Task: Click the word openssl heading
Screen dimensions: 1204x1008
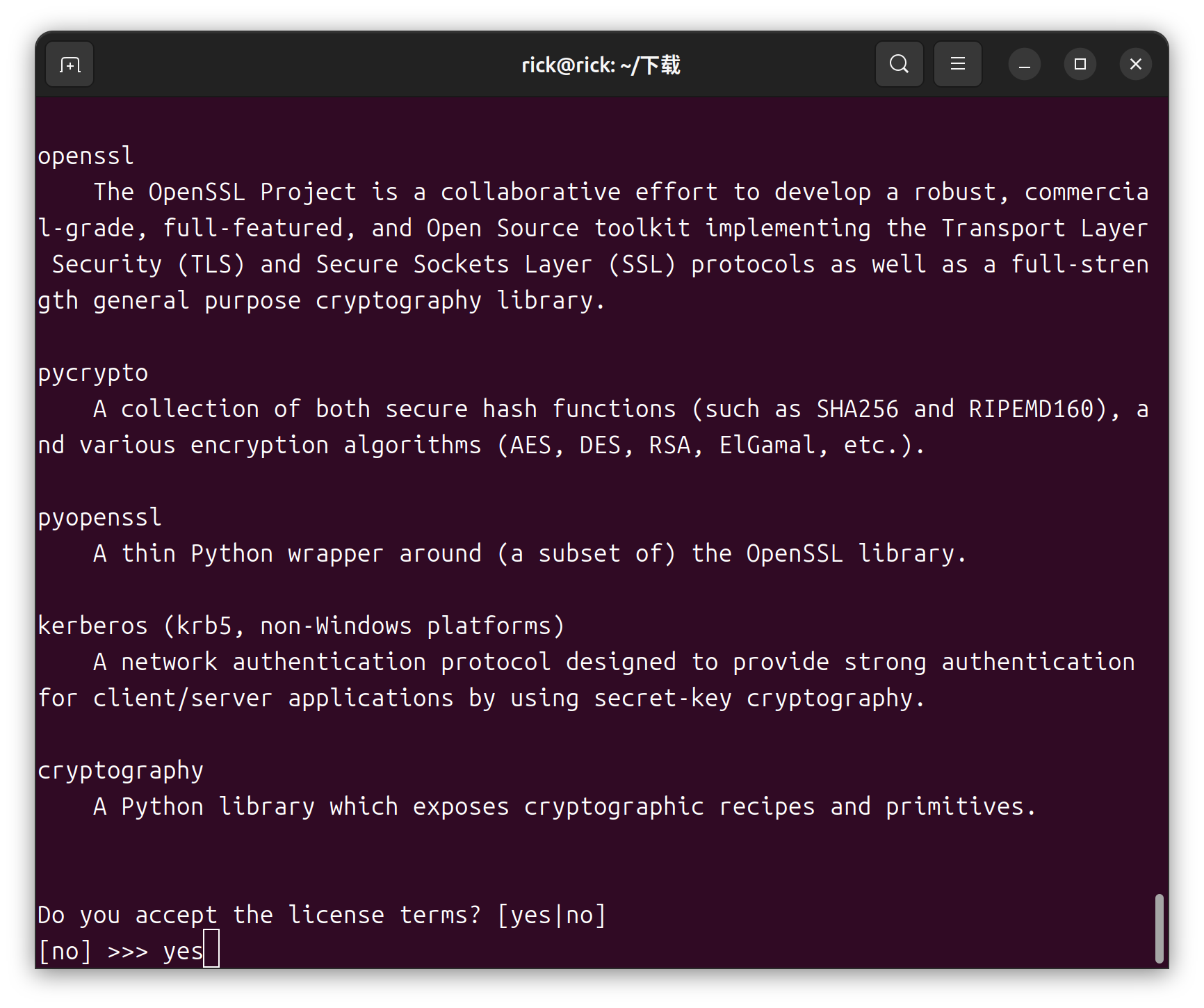Action: click(x=86, y=156)
